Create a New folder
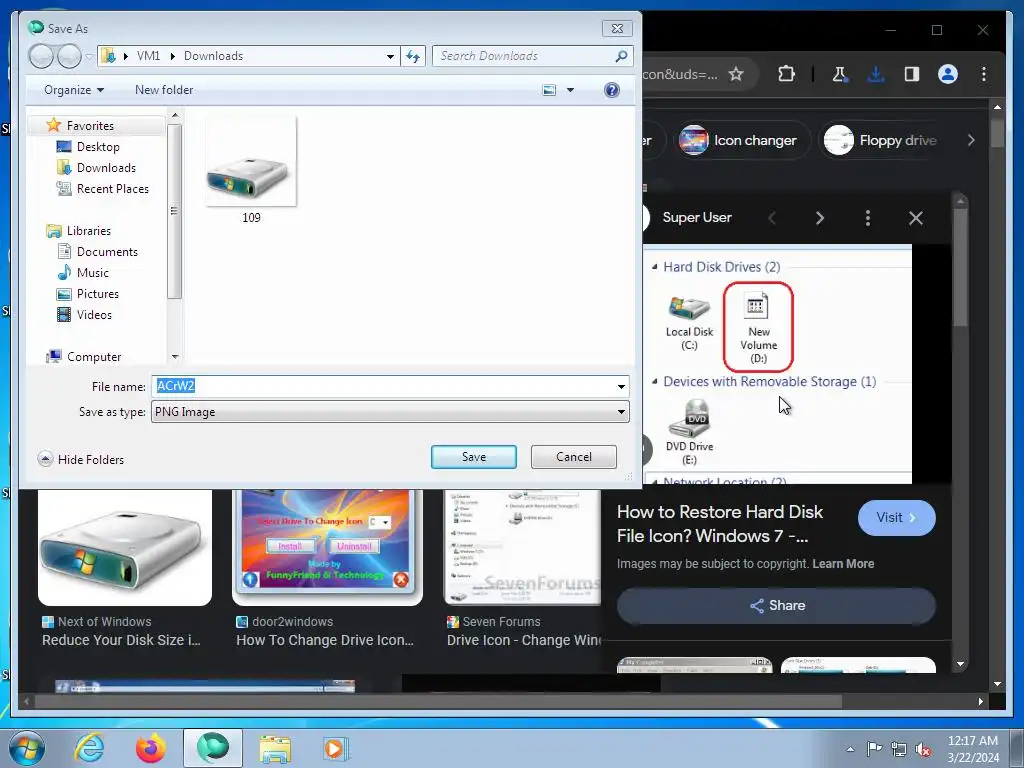 point(164,90)
